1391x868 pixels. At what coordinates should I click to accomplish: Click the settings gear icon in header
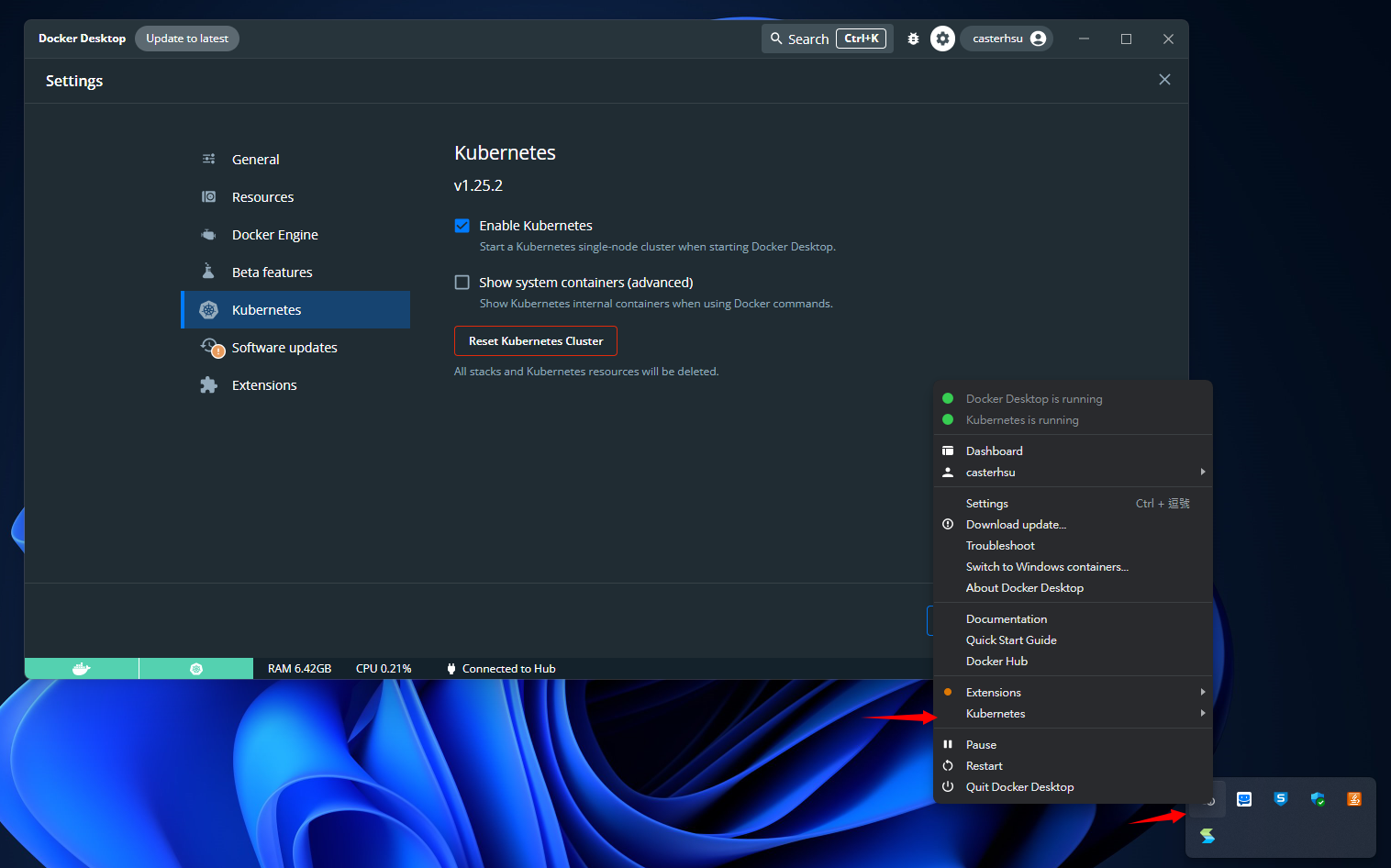[x=942, y=39]
